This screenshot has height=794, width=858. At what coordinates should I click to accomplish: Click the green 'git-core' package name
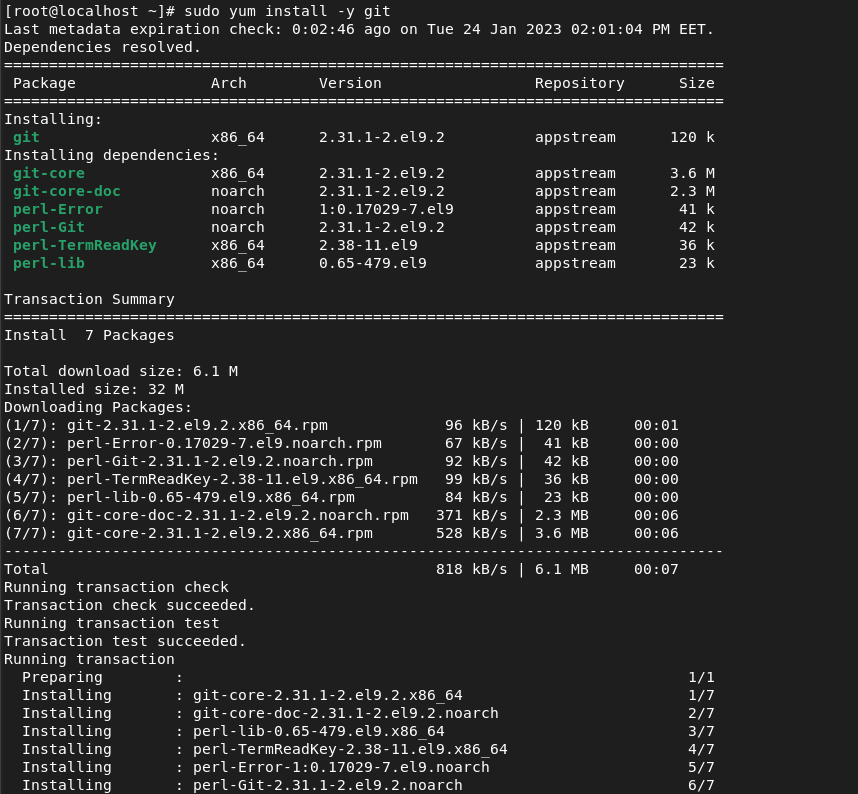49,173
